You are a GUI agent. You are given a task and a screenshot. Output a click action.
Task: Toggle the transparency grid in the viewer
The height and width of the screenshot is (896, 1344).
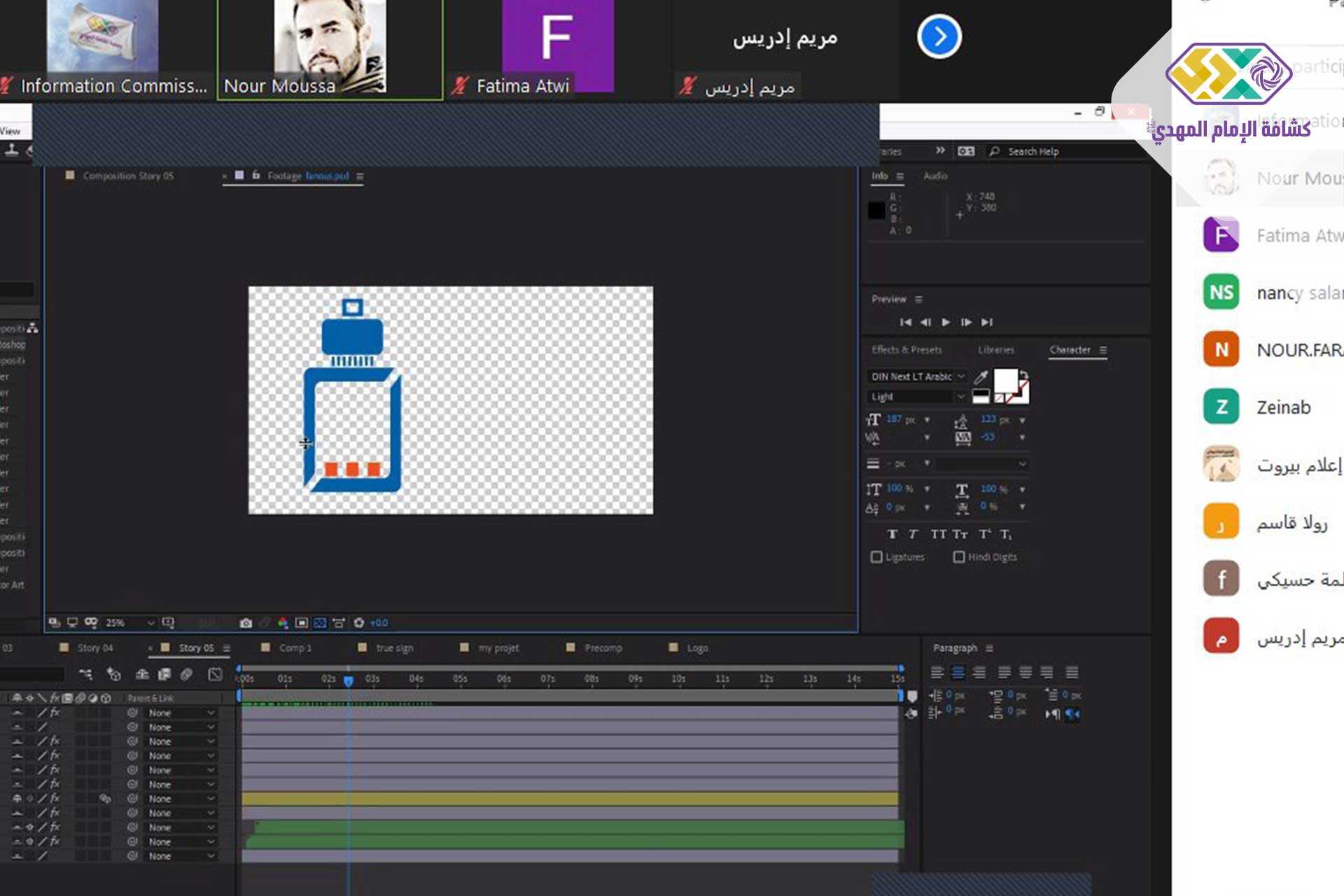(x=320, y=622)
